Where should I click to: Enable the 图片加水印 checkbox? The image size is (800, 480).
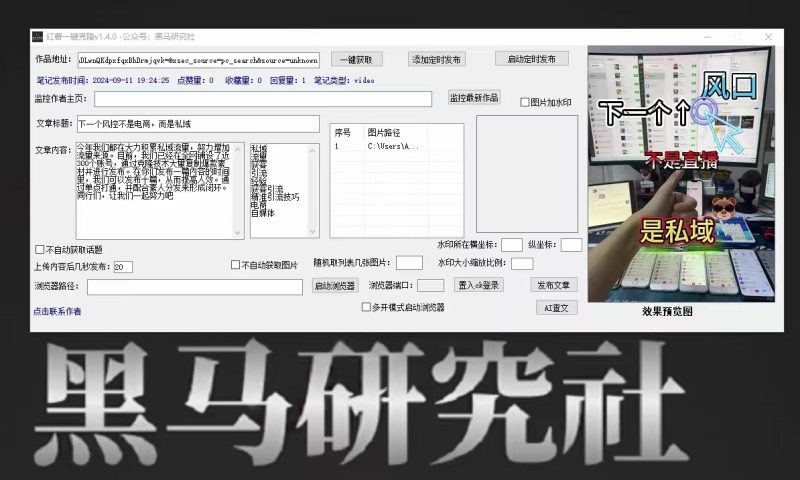click(x=525, y=102)
